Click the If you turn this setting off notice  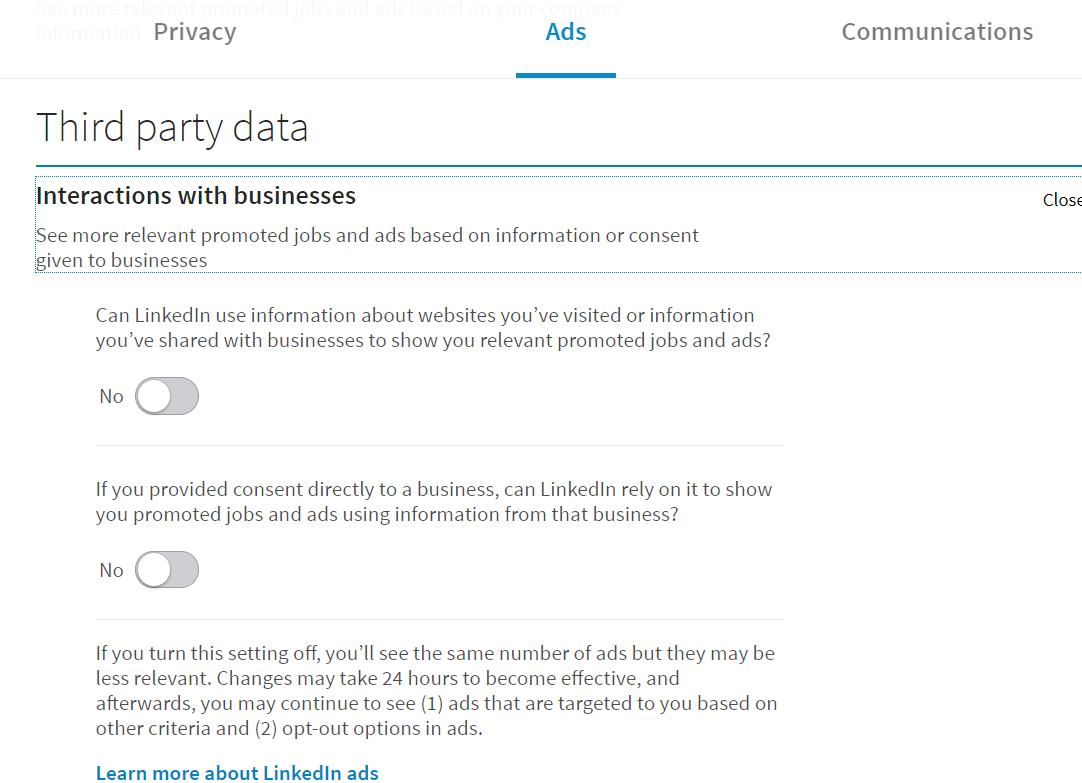(436, 691)
